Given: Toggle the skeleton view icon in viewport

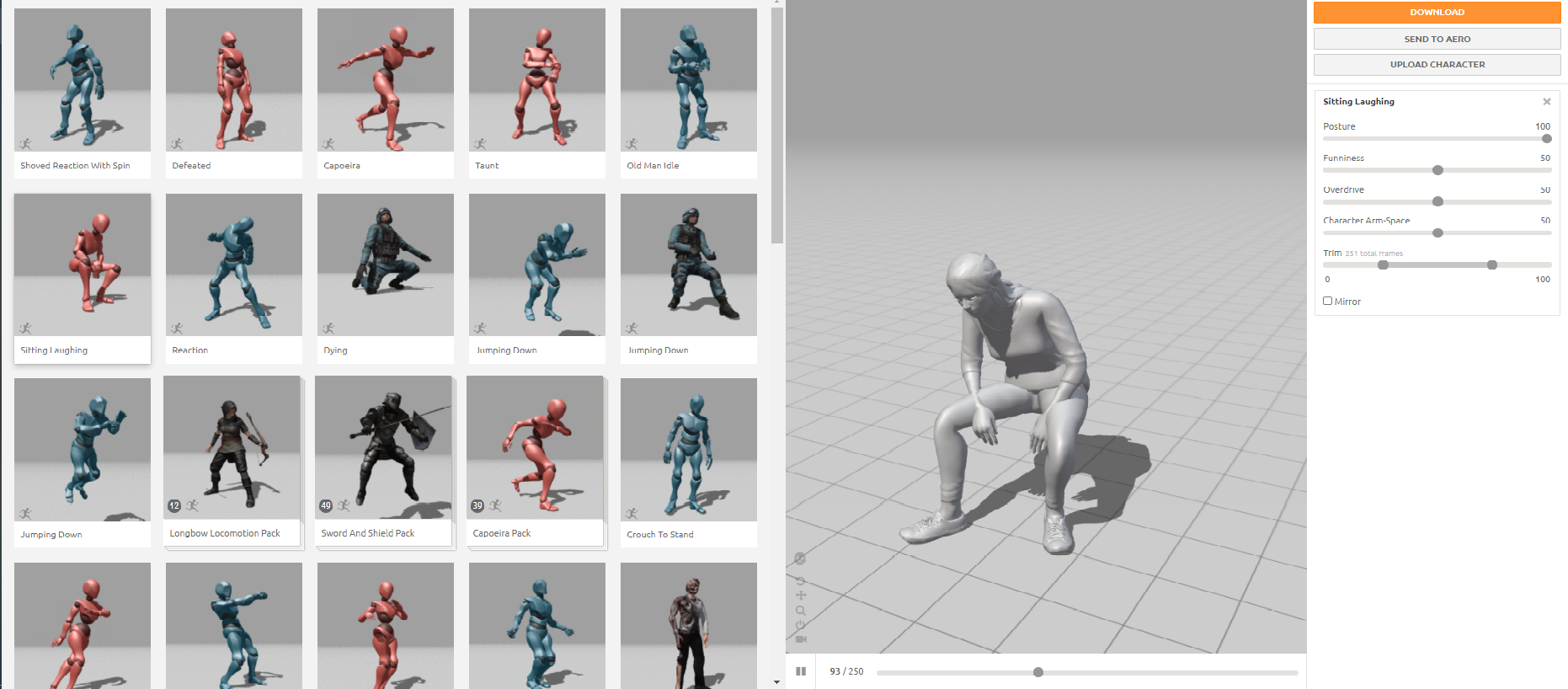Looking at the screenshot, I should 800,558.
